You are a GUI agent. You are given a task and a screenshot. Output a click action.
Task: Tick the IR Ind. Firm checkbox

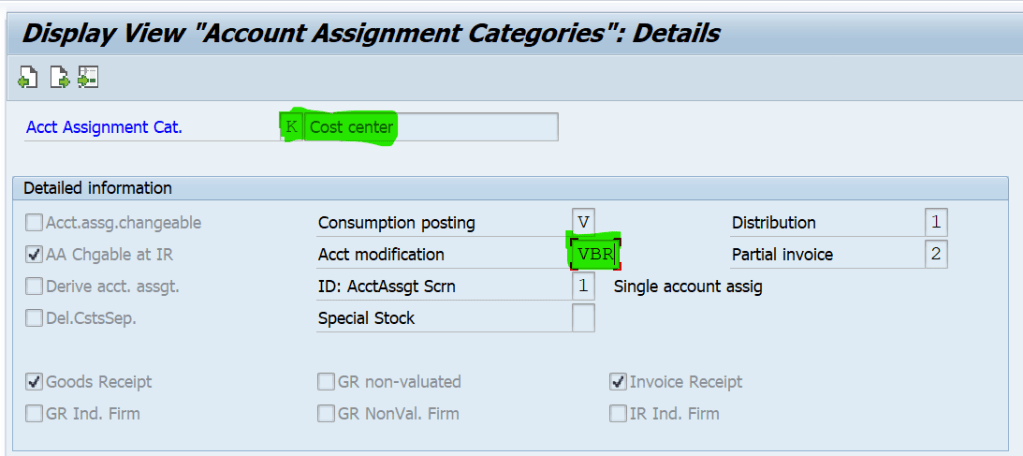coord(618,413)
